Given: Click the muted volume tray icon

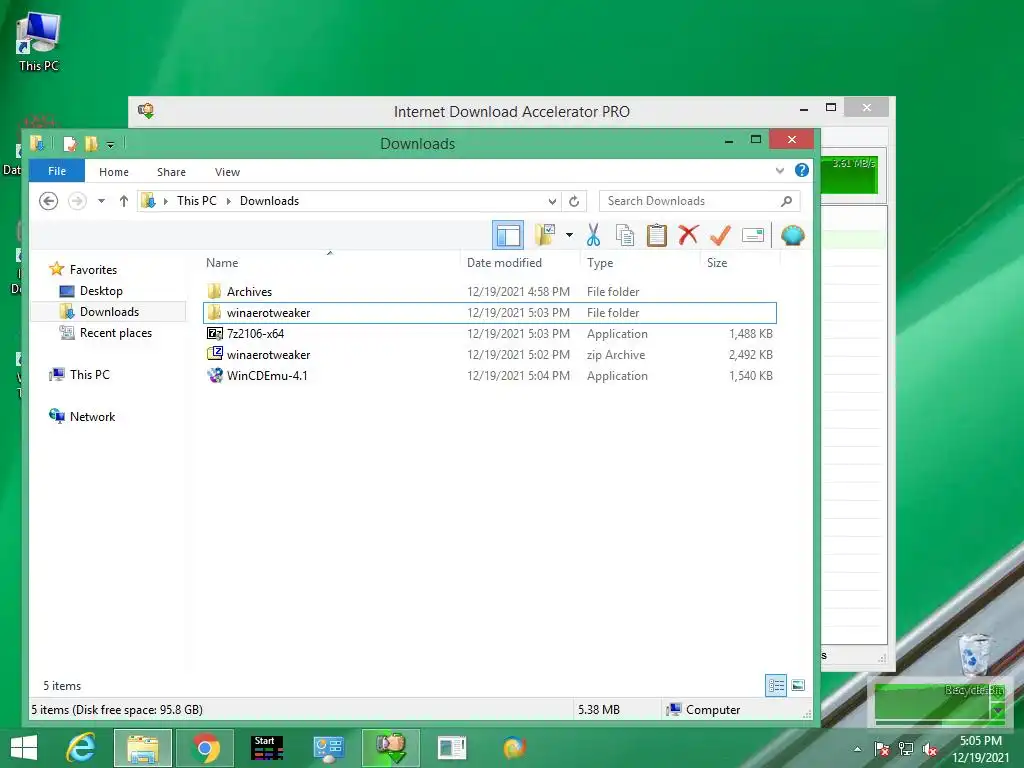Looking at the screenshot, I should (930, 749).
